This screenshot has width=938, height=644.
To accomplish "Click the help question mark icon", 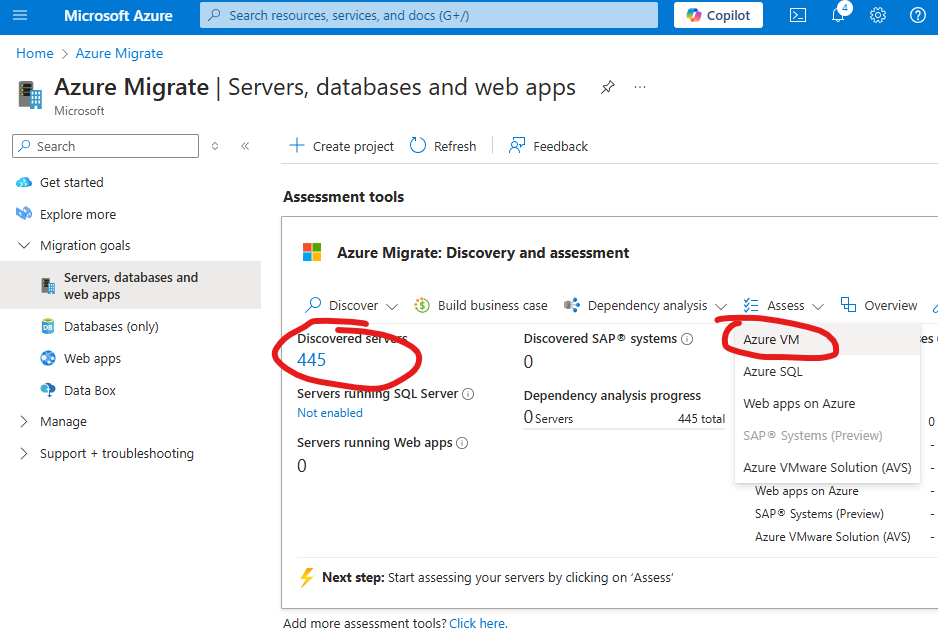I will tap(917, 15).
